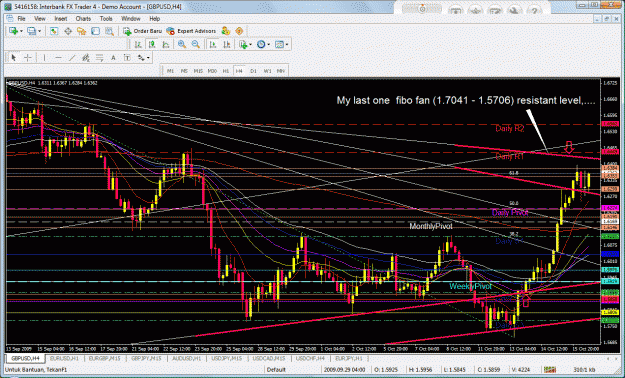The height and width of the screenshot is (378, 625).
Task: Switch to the GBPJPY,M15 chart tab
Action: [x=146, y=358]
